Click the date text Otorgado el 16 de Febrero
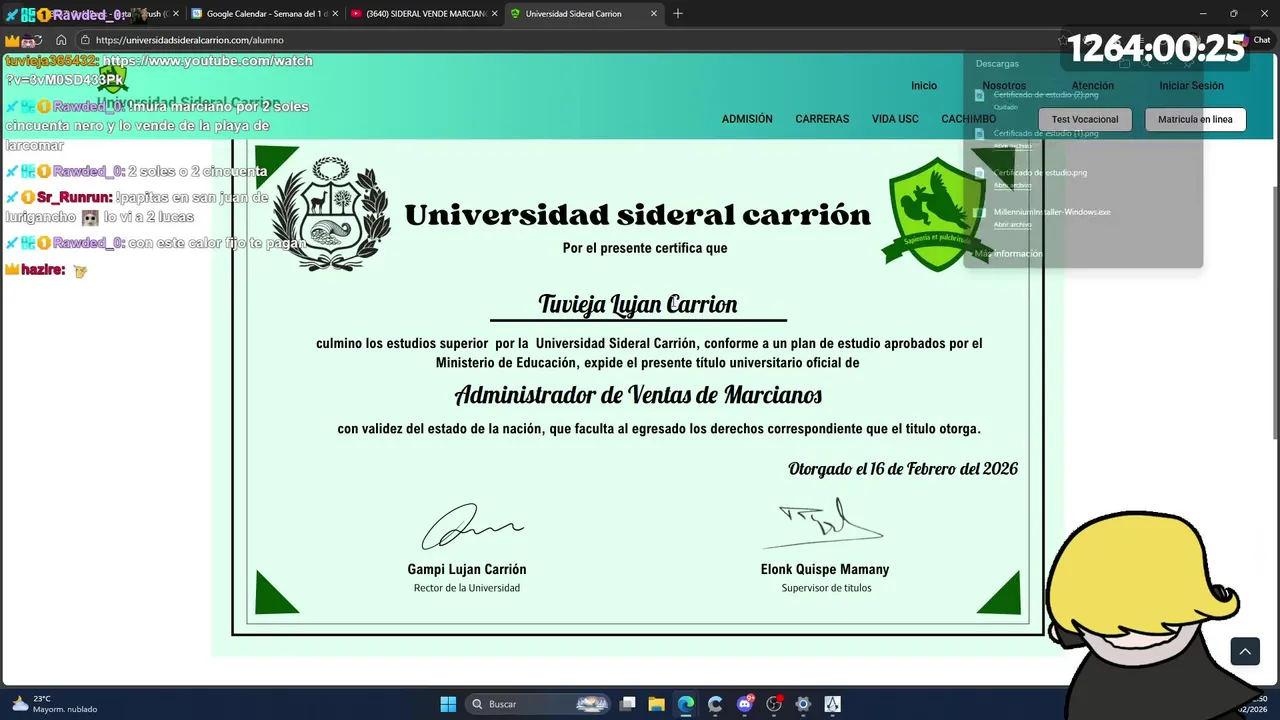The height and width of the screenshot is (720, 1280). 903,469
